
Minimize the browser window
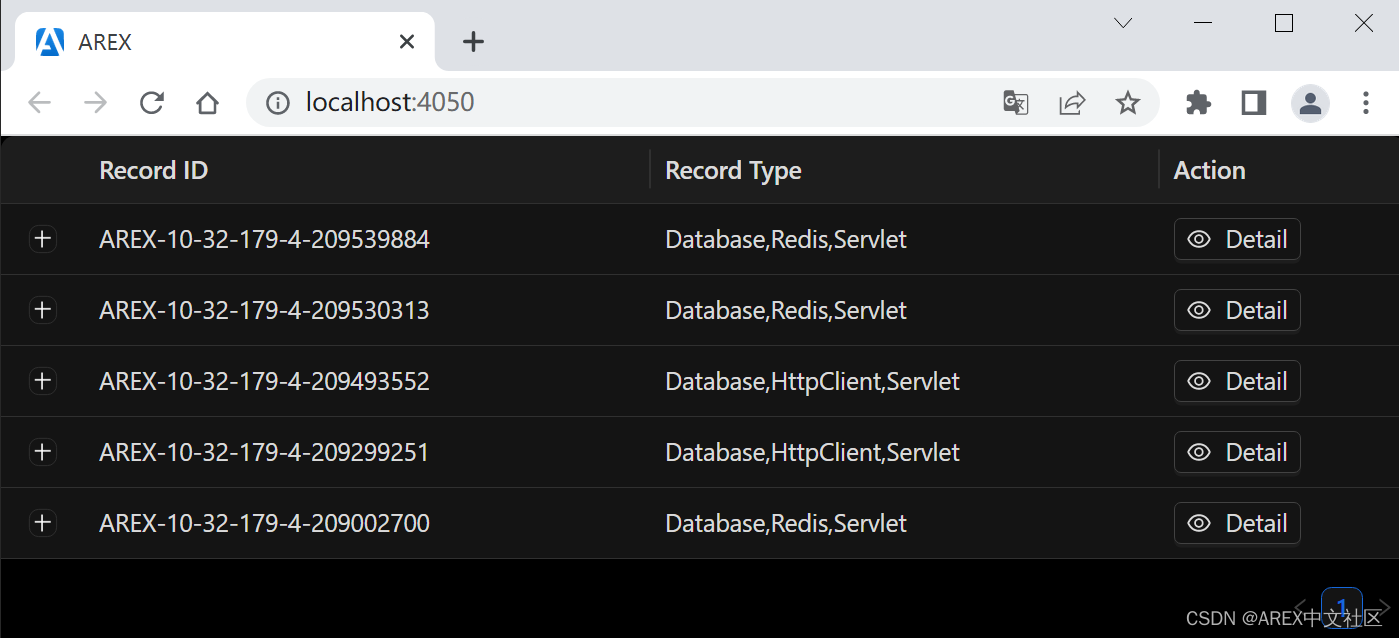[1203, 23]
